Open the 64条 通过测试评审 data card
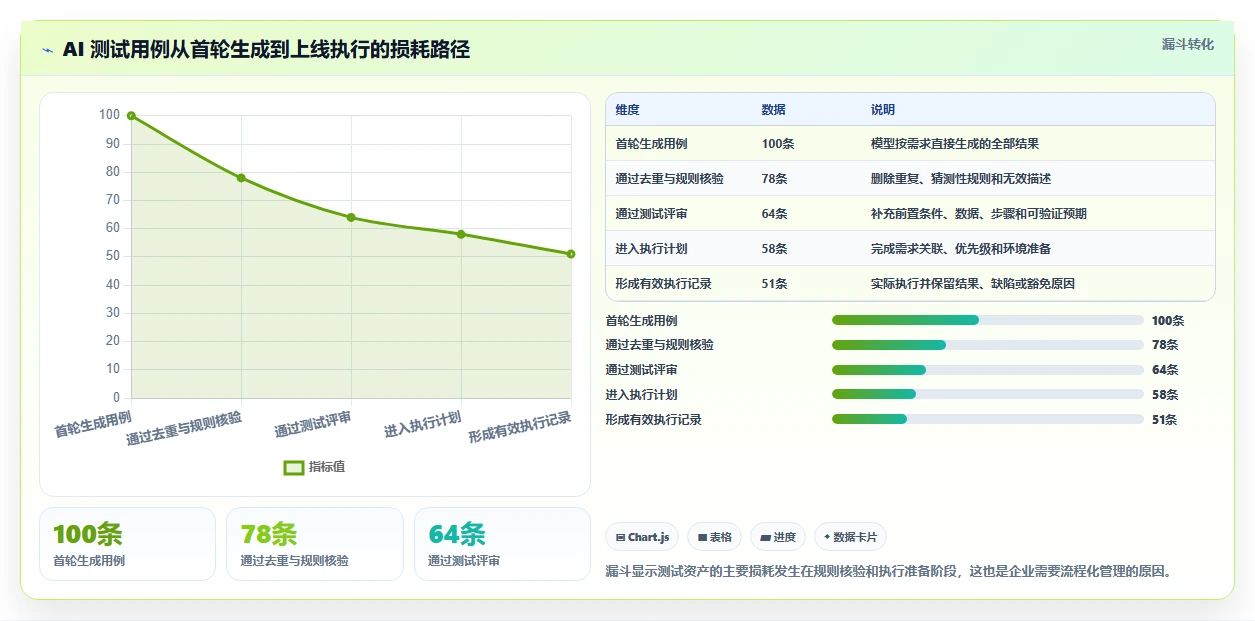1255x621 pixels. click(502, 544)
